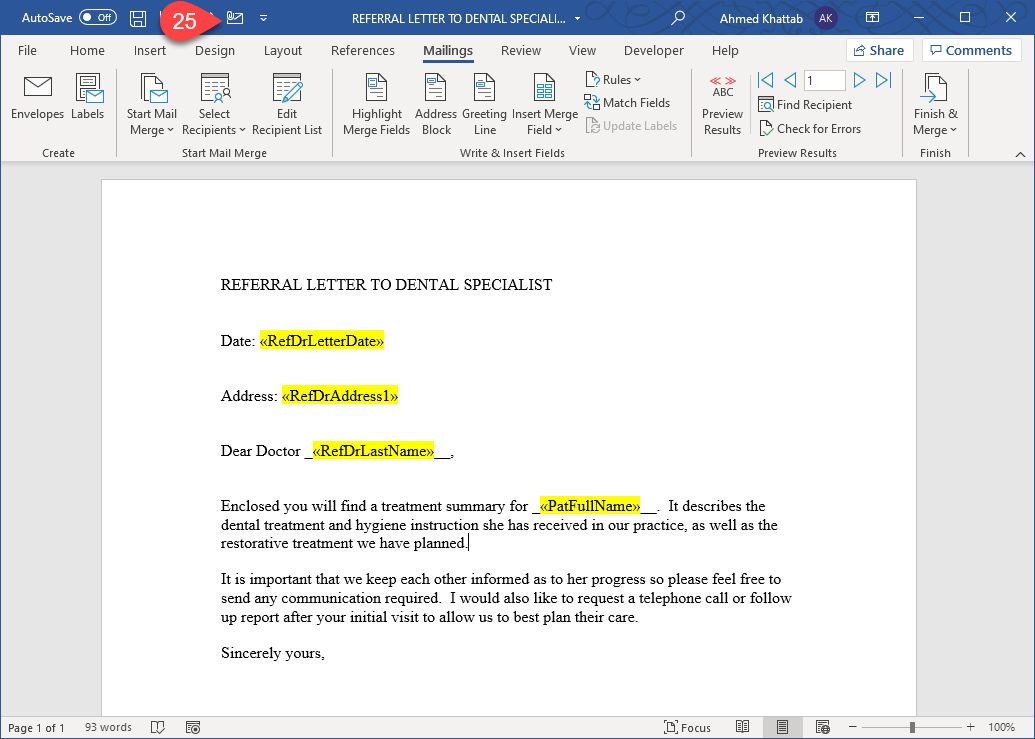
Task: Collapse the ribbon chevron
Action: 1020,154
